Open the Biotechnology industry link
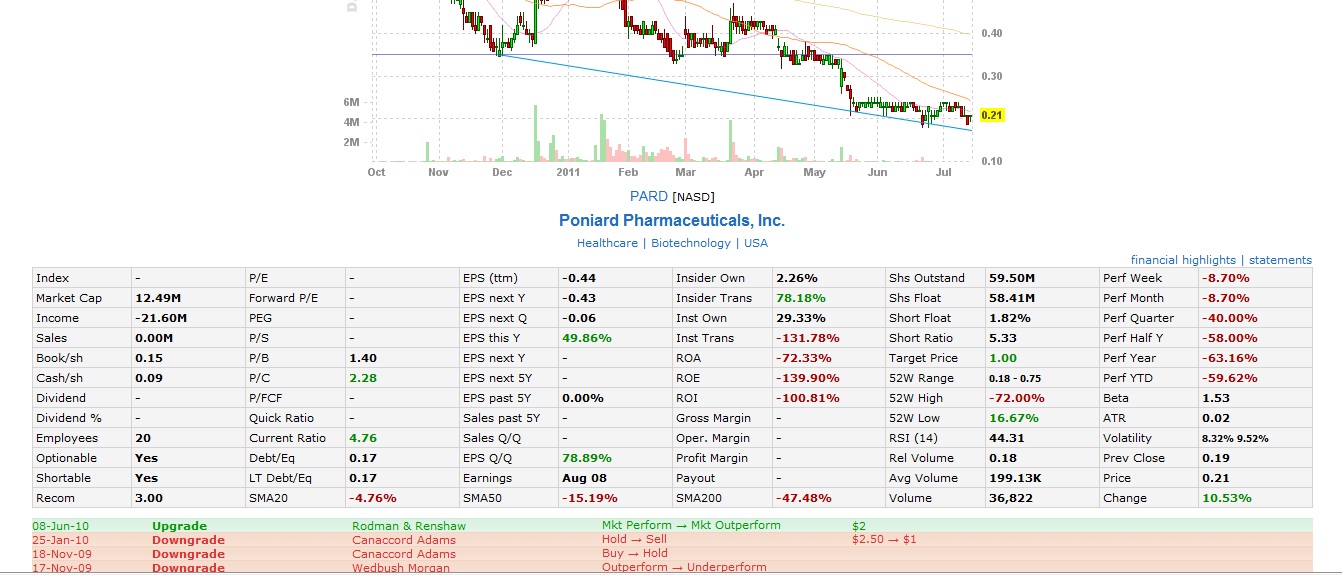This screenshot has height=575, width=1342. coord(691,243)
